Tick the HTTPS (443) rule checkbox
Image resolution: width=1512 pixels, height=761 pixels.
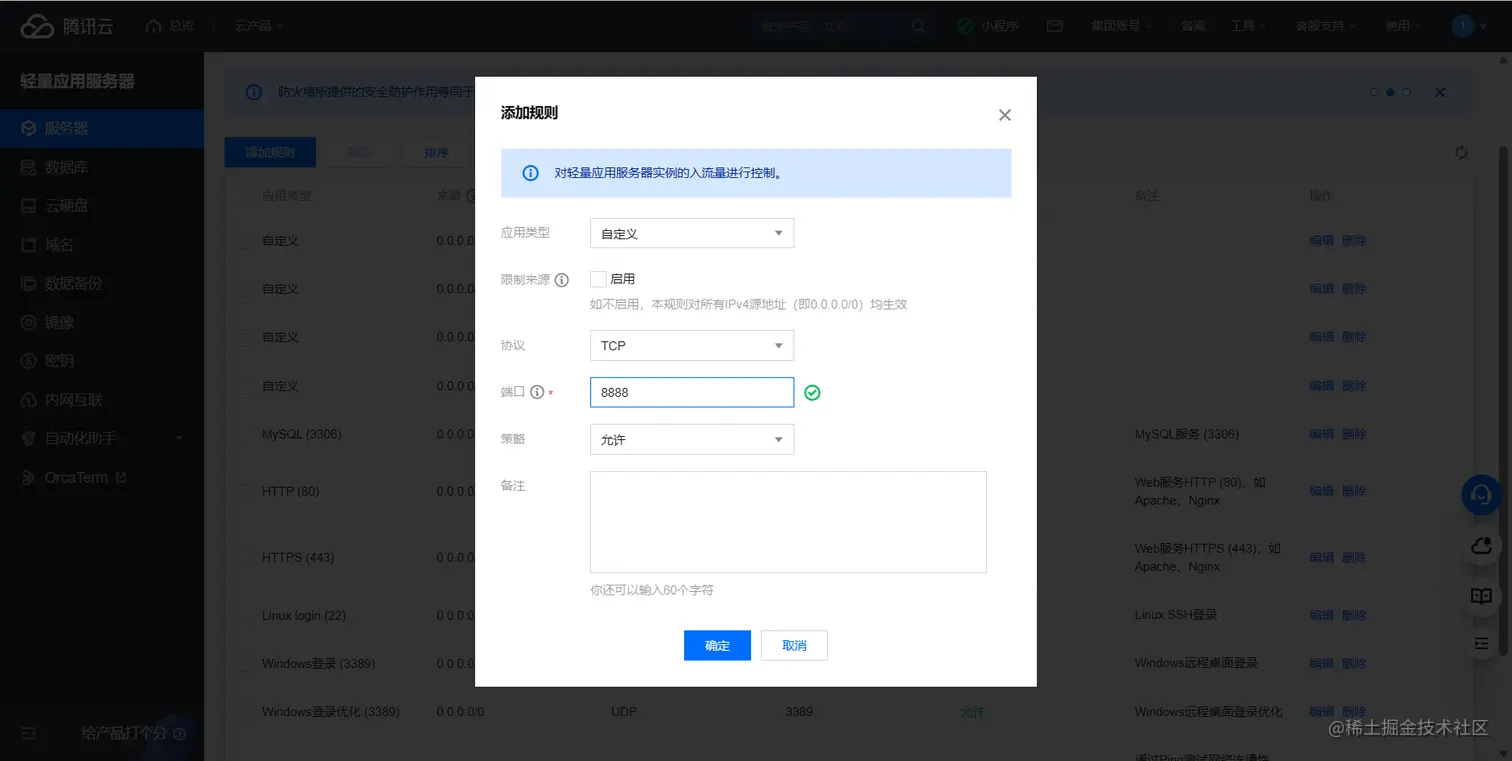246,557
